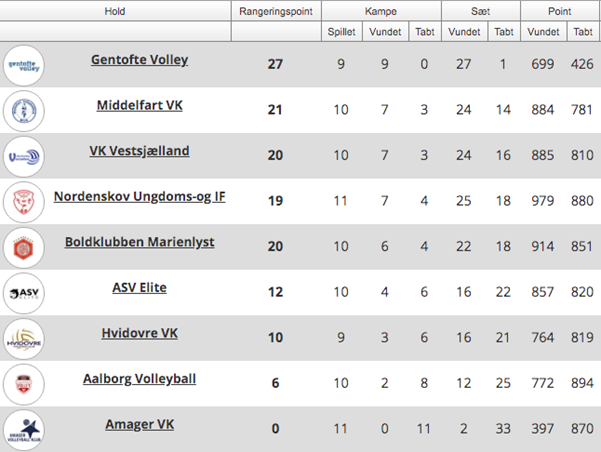Screen dimensions: 601x452
Task: Click the Rangeringspoint column header
Action: (276, 11)
